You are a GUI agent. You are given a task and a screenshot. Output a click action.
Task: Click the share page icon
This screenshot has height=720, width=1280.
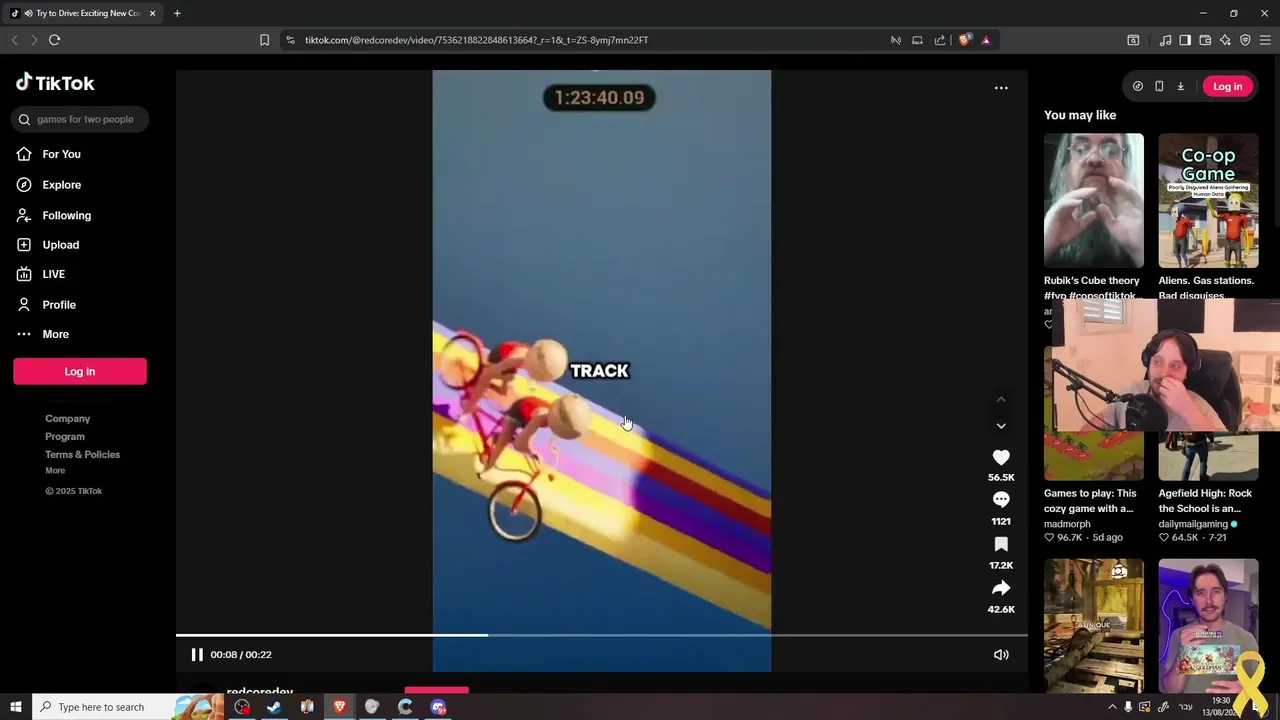tap(940, 40)
